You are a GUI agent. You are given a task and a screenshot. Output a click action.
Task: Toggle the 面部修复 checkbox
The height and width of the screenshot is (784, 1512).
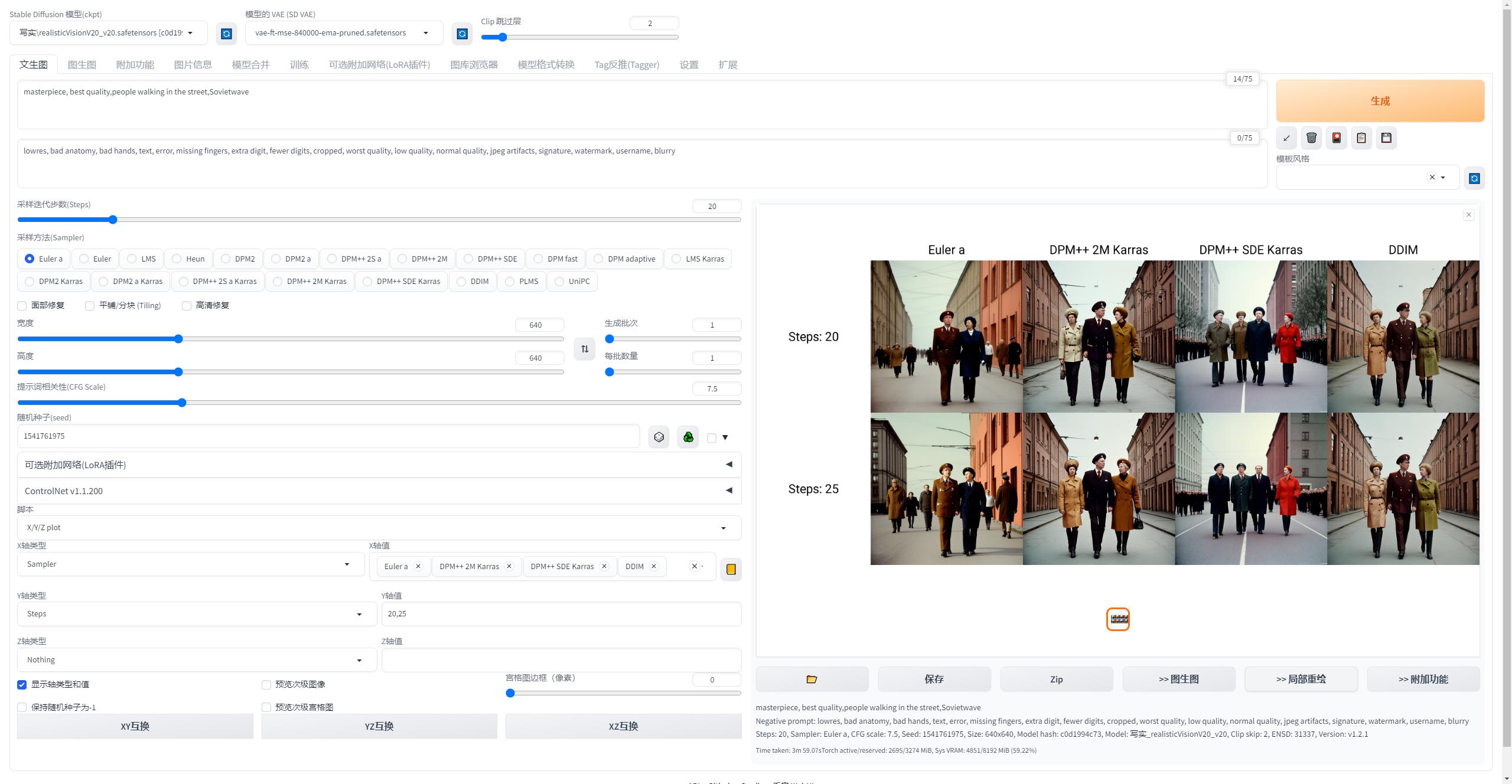[22, 305]
